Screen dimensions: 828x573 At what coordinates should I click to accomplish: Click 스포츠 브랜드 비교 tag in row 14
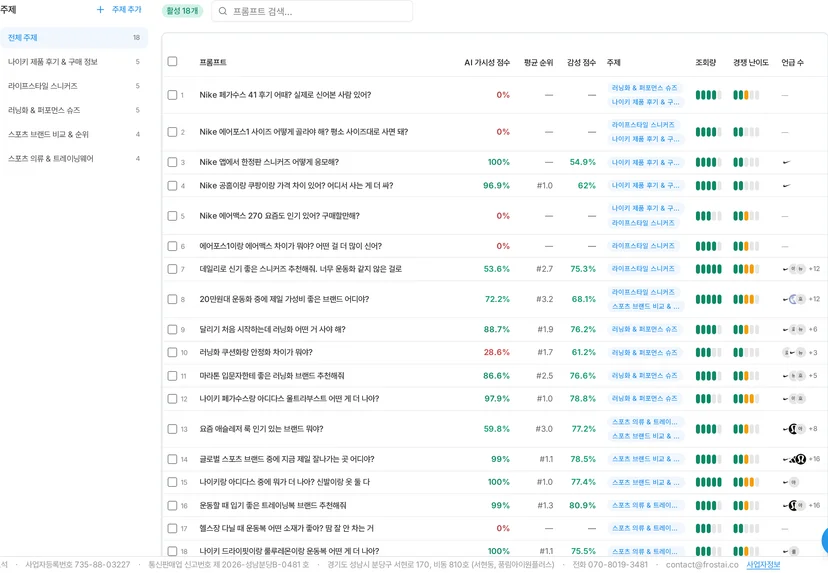(x=645, y=459)
